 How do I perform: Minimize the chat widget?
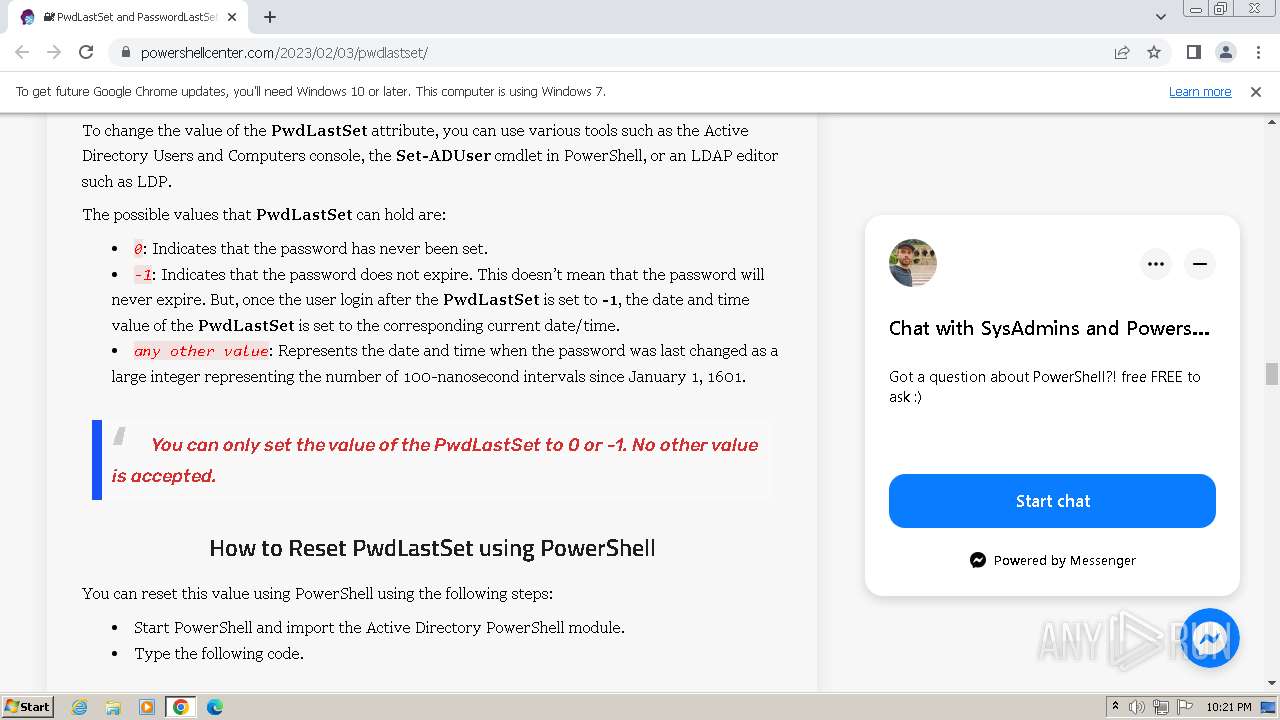click(x=1199, y=264)
